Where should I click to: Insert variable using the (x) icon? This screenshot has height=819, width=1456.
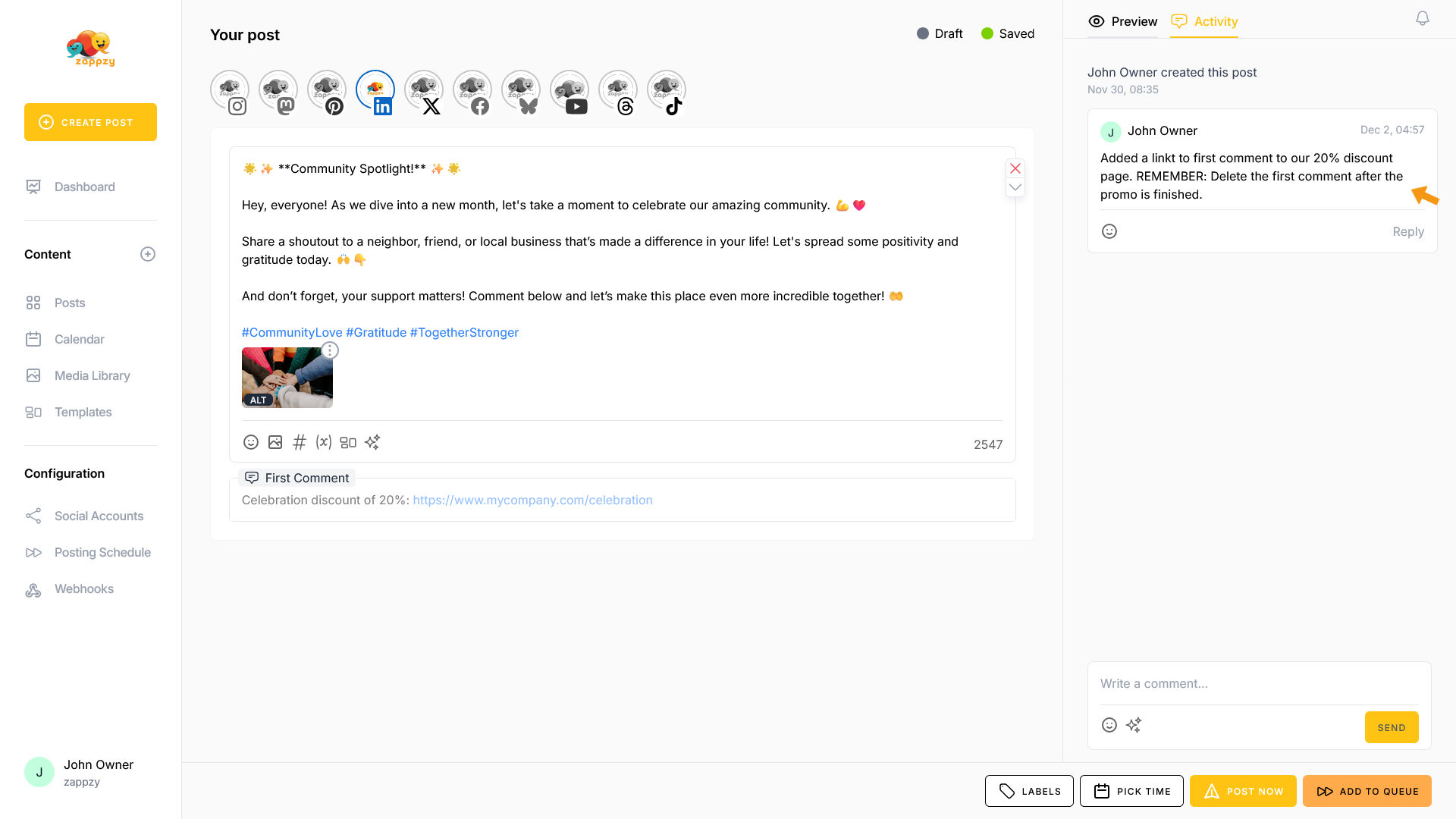[324, 442]
